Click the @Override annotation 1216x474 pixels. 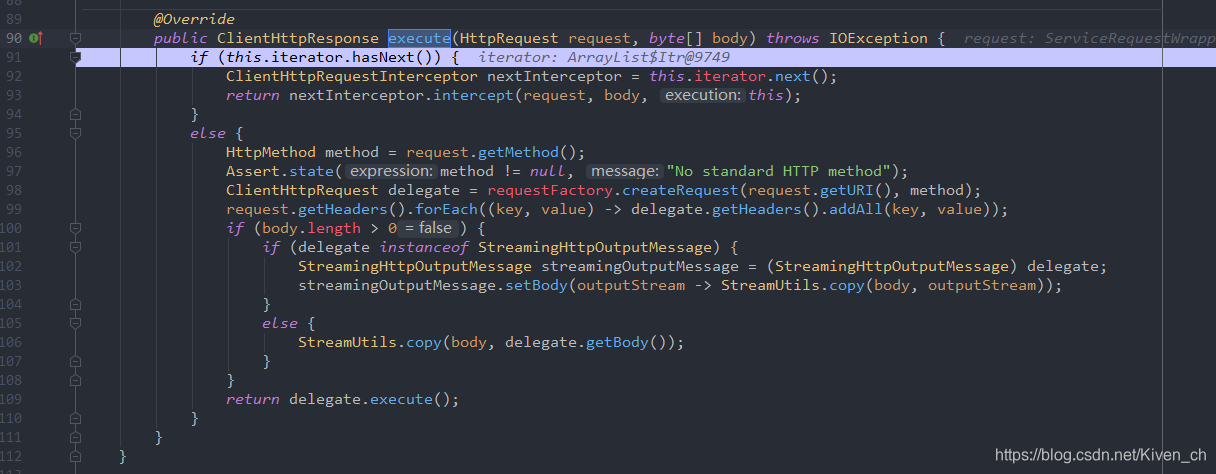194,19
